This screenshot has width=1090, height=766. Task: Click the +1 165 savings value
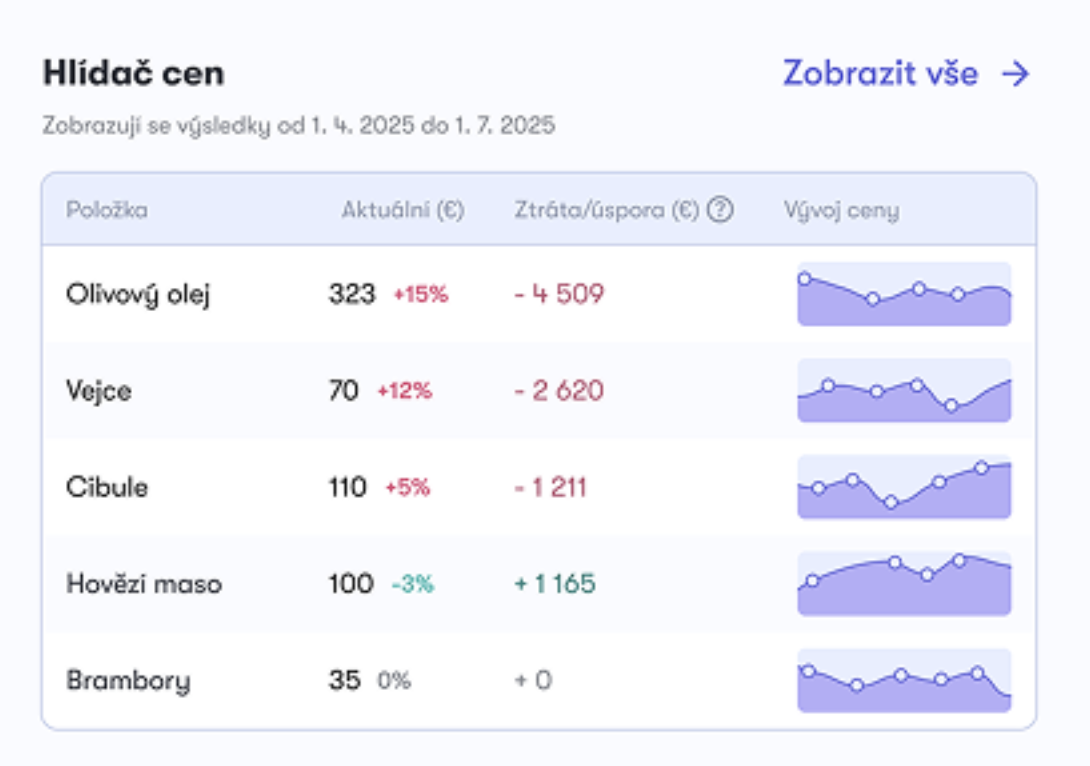[555, 584]
